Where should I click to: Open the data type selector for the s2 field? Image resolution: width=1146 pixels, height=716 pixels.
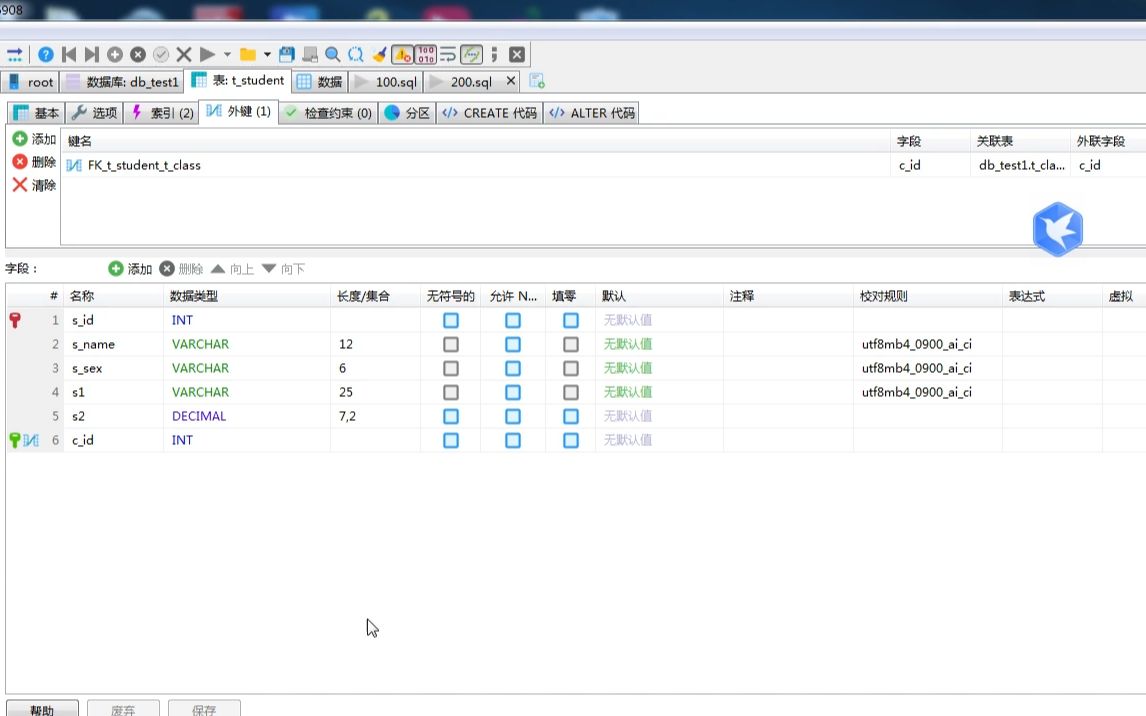click(x=245, y=416)
